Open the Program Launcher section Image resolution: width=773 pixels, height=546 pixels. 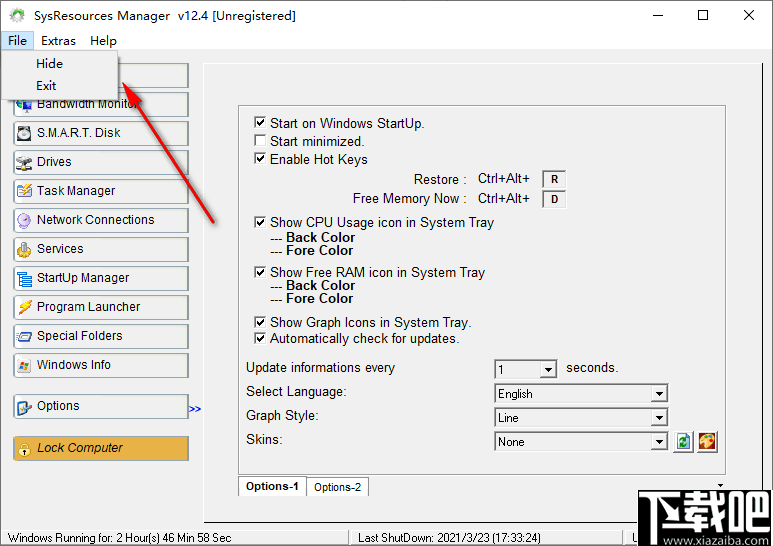pos(101,307)
